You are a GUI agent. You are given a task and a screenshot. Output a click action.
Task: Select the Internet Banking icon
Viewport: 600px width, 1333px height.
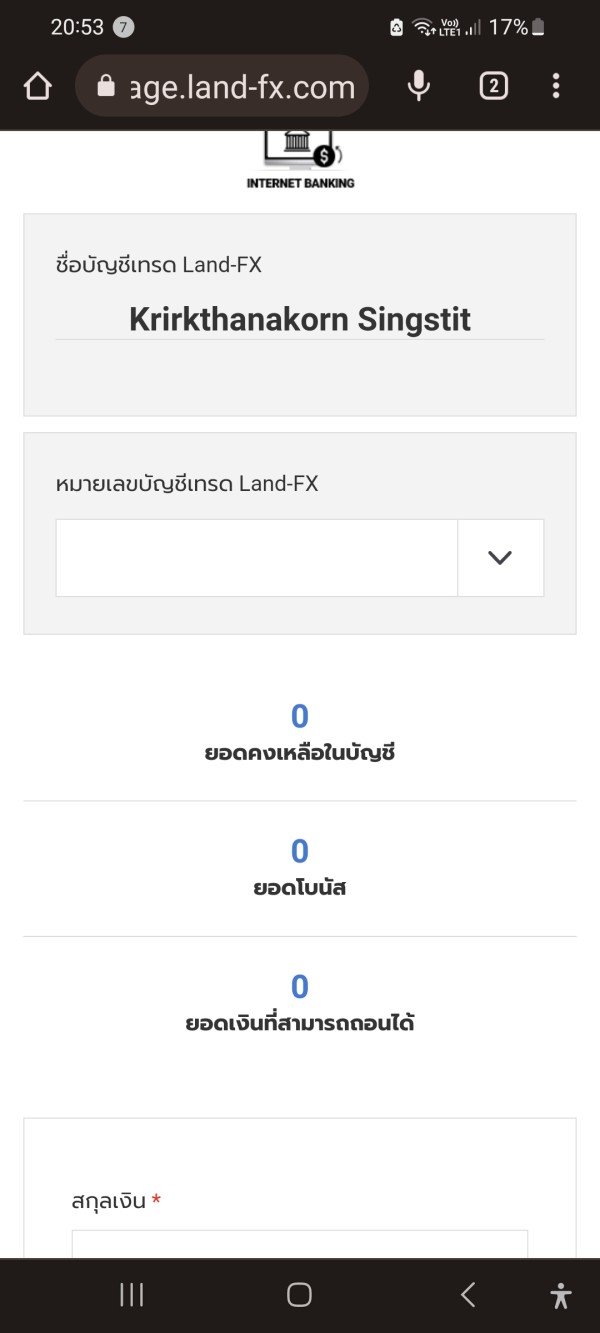[300, 149]
